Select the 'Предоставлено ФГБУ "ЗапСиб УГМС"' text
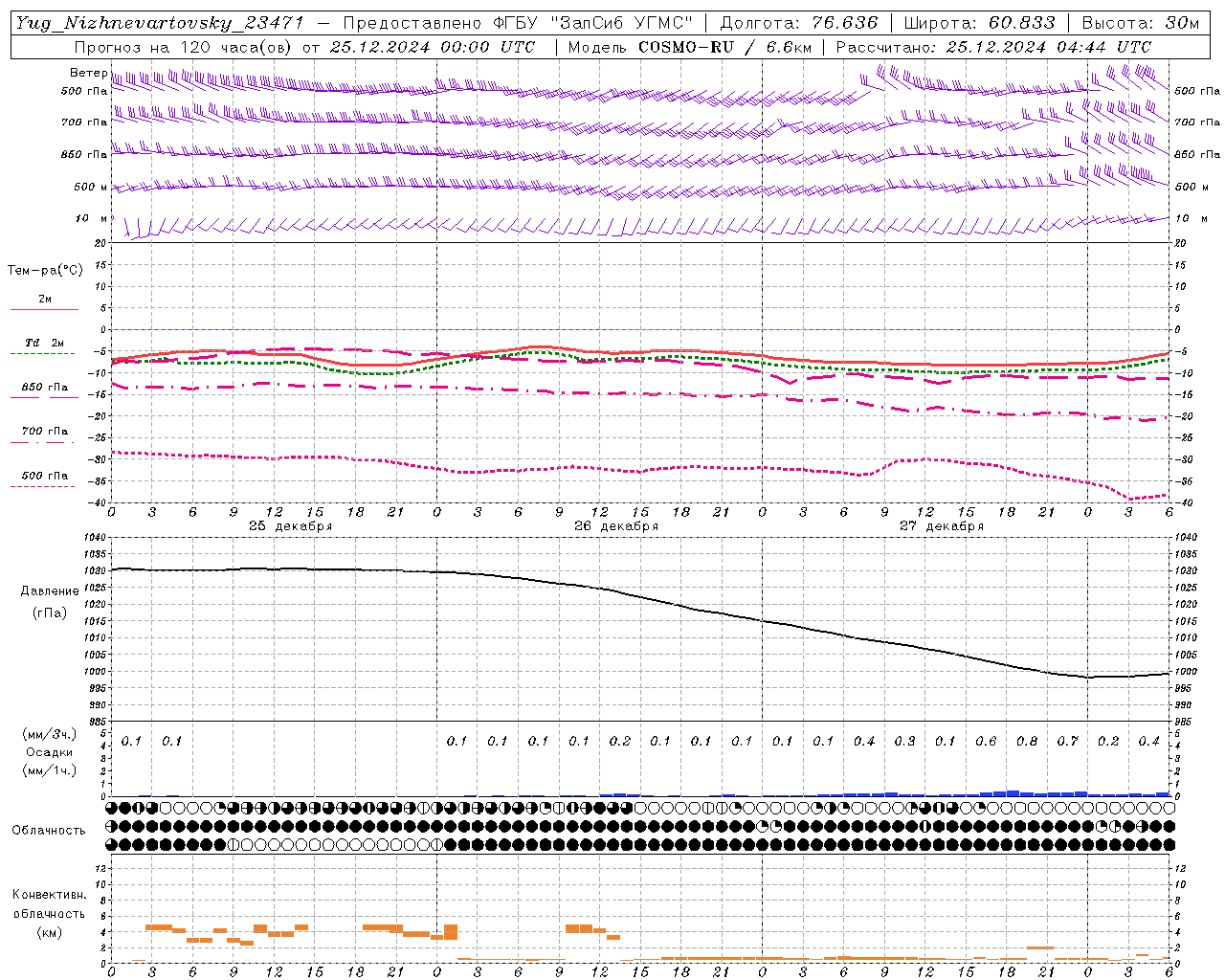 point(517,23)
